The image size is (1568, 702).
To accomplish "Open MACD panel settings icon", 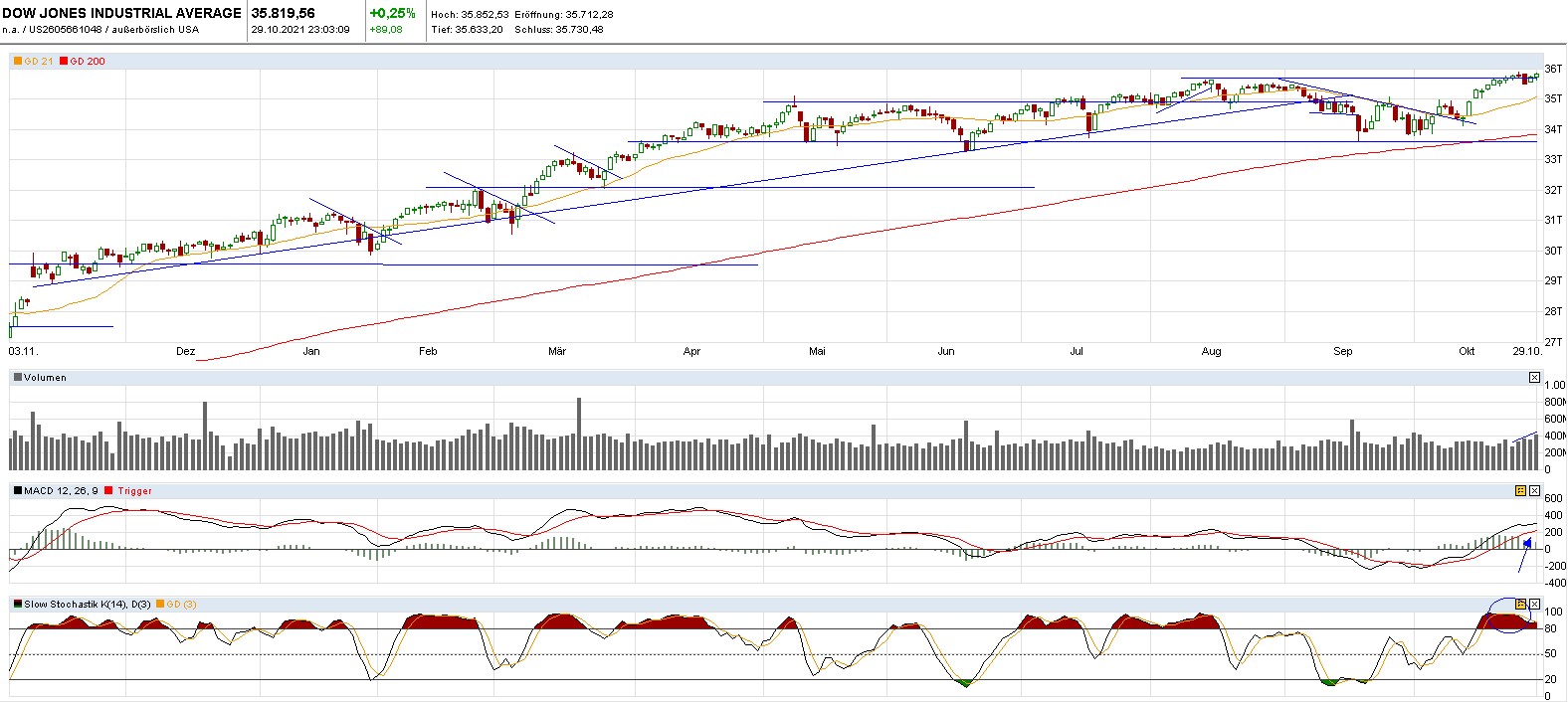I will coord(1520,491).
